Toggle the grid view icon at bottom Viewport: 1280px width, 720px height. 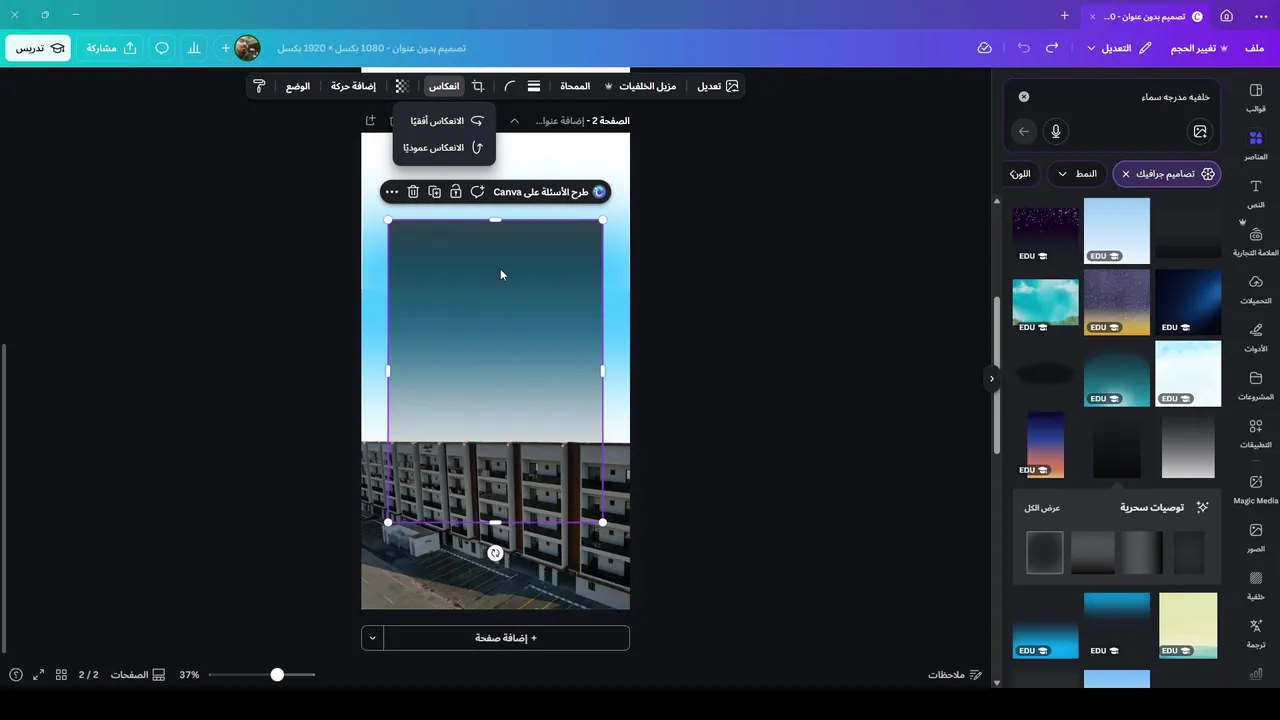point(61,675)
